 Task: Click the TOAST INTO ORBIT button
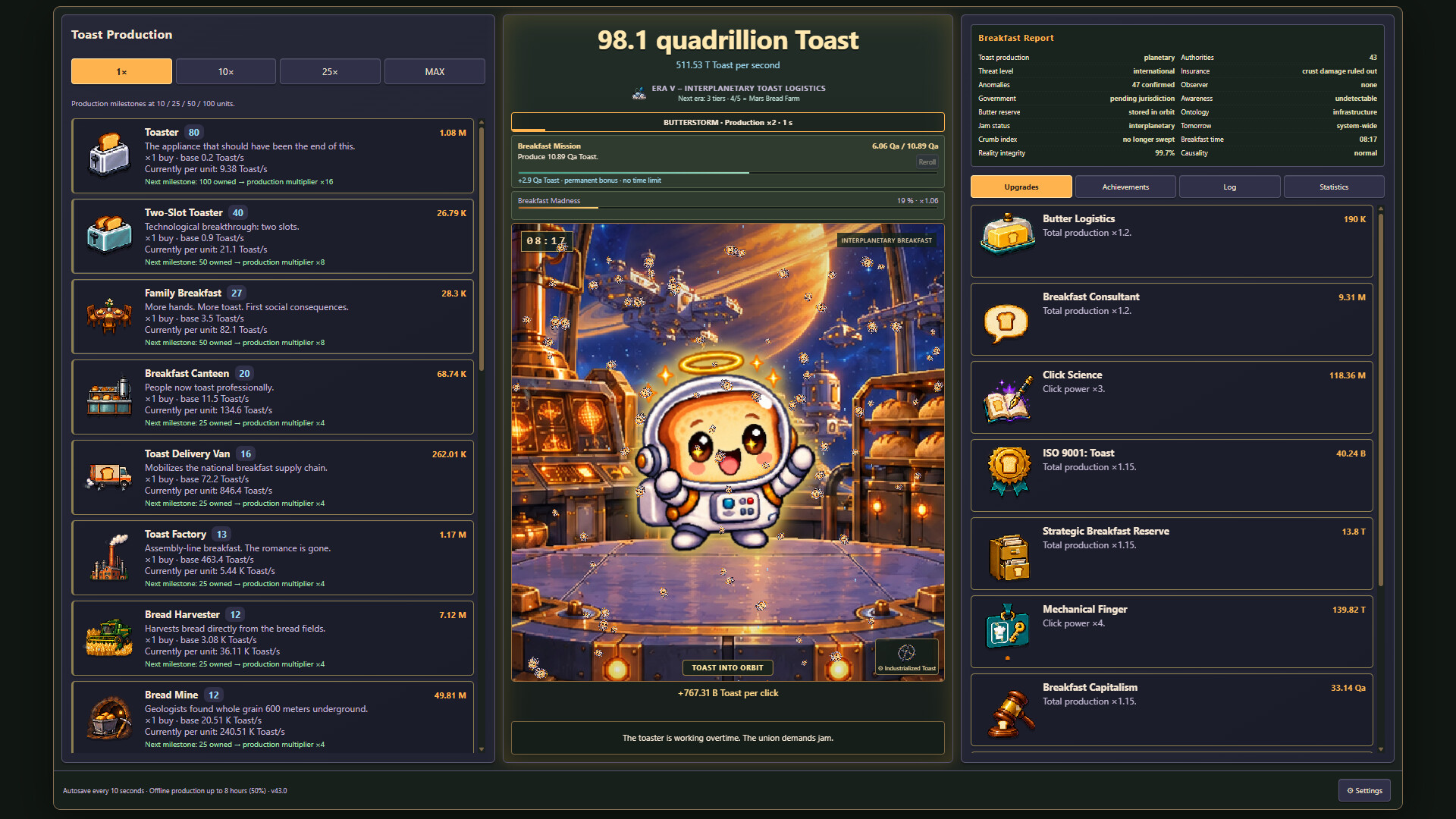click(727, 667)
